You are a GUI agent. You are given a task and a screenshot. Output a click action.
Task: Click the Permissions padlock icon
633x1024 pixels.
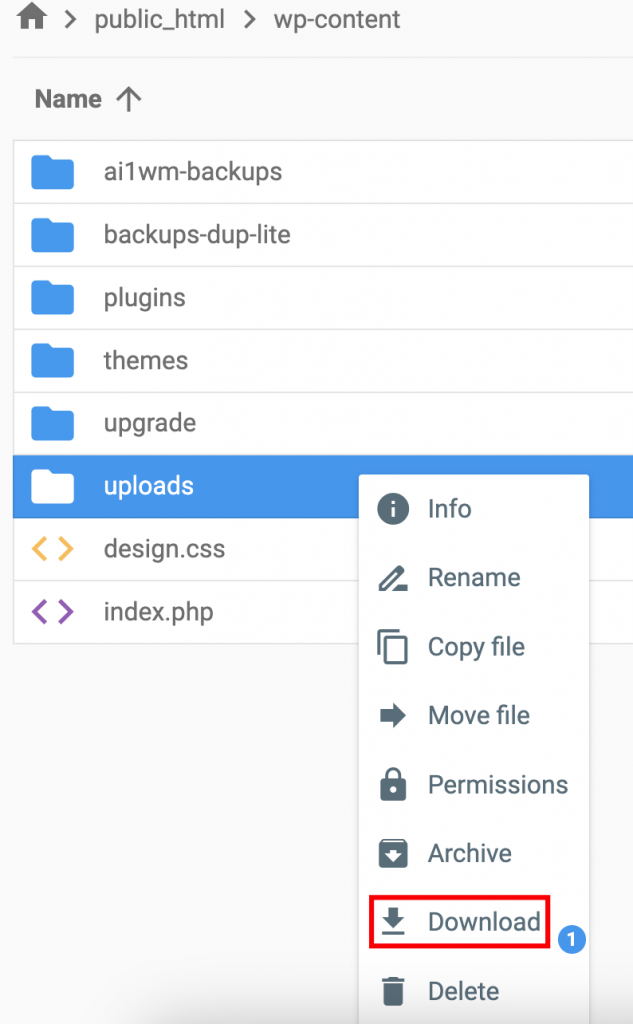(394, 784)
